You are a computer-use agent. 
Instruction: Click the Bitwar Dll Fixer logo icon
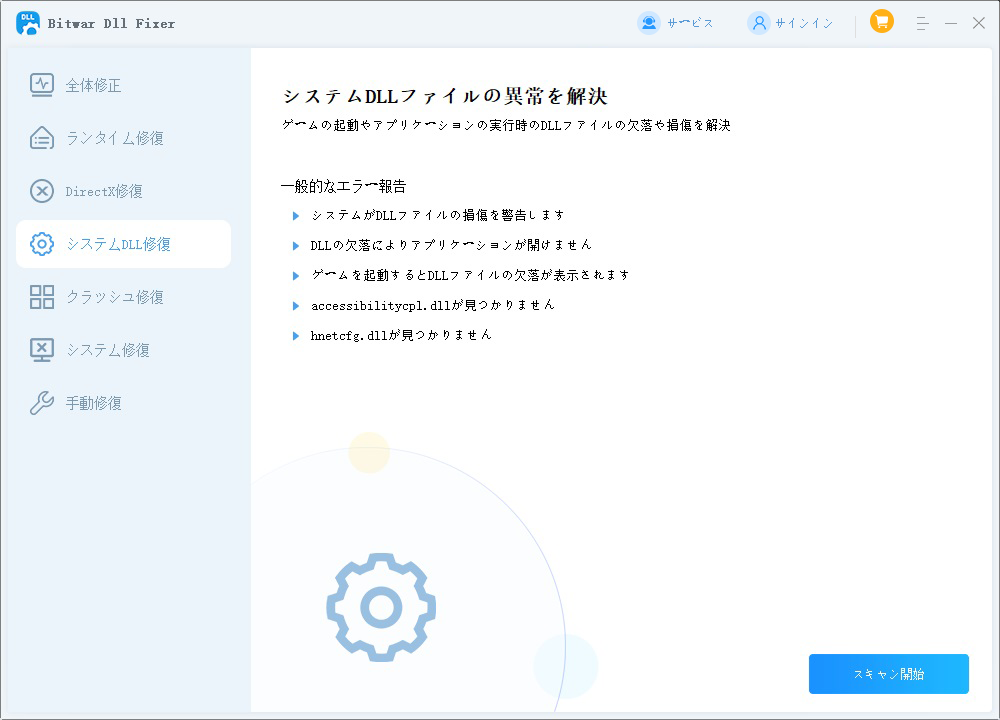click(x=28, y=23)
